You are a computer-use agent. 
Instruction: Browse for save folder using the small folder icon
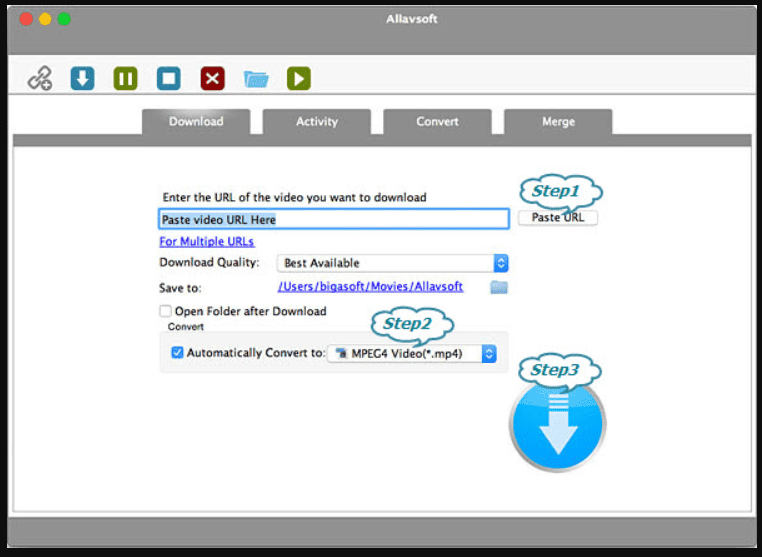(x=499, y=287)
